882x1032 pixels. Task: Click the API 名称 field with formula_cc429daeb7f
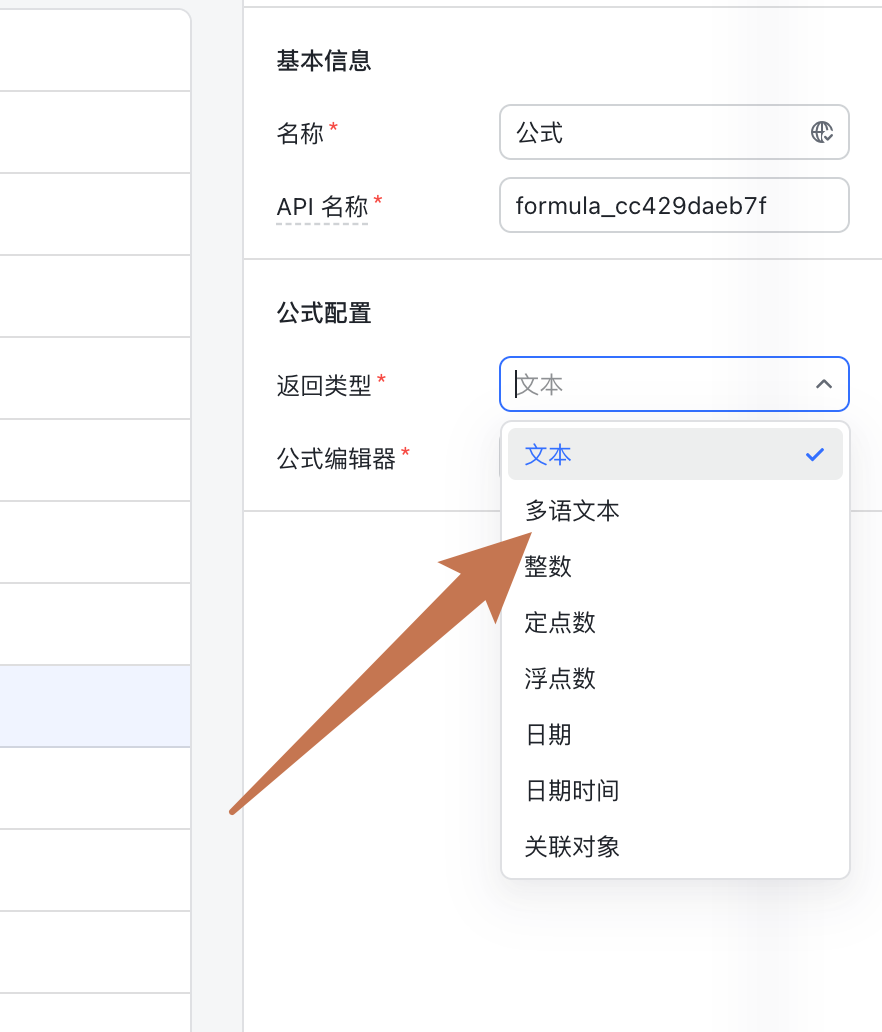coord(674,205)
